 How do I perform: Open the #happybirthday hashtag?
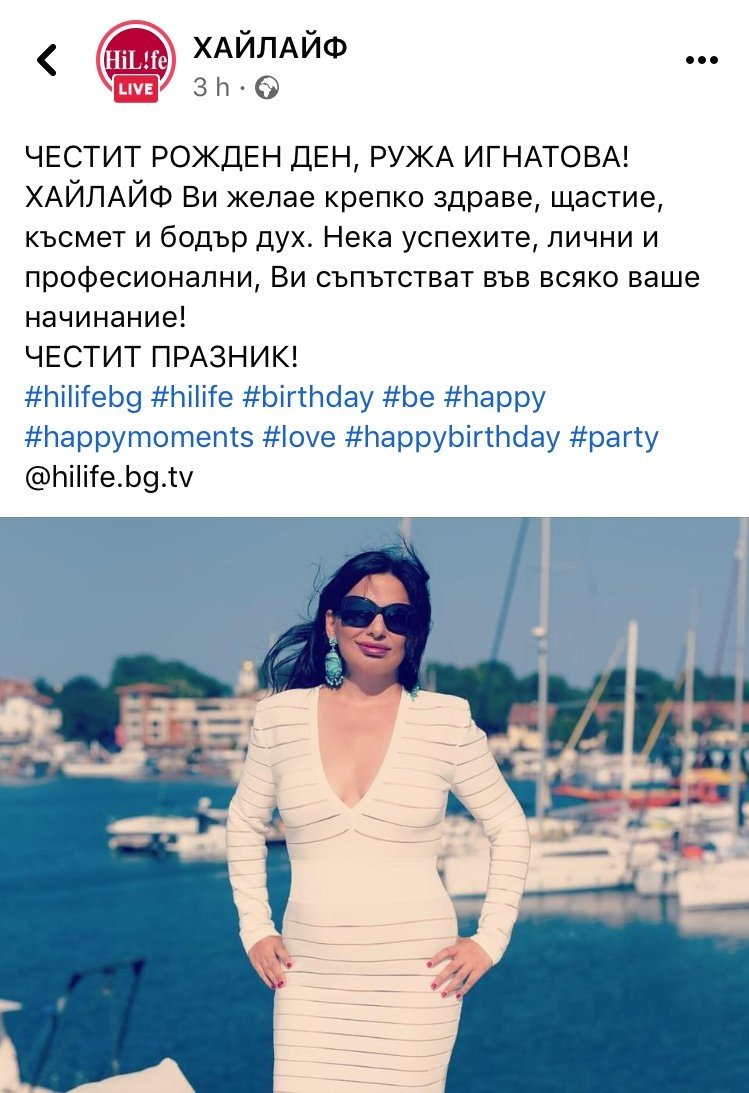pyautogui.click(x=453, y=438)
